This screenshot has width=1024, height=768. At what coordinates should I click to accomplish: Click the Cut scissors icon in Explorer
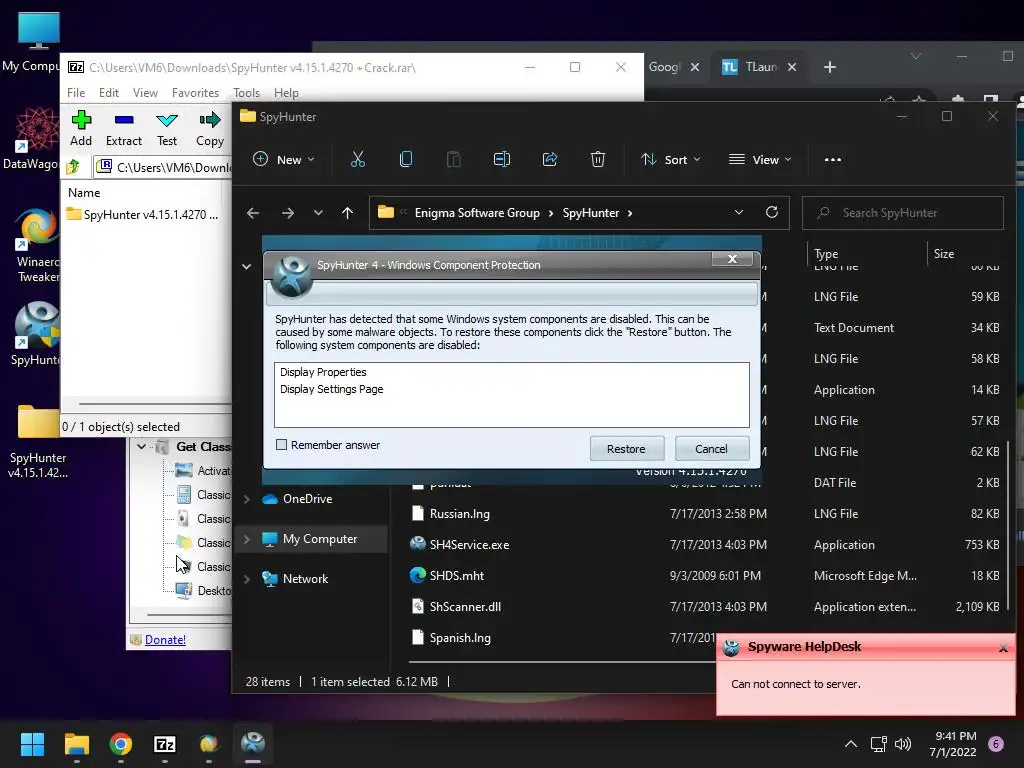[x=358, y=159]
